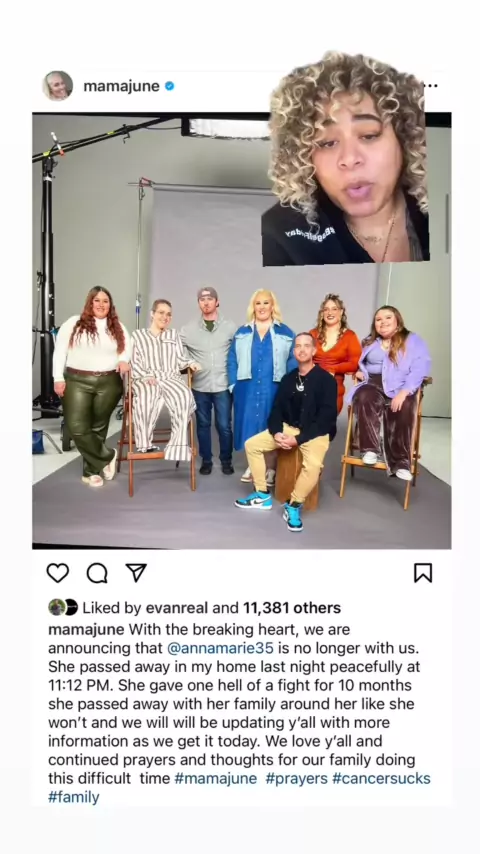Share the post using the paper plane icon
This screenshot has height=854, width=480.
136,572
